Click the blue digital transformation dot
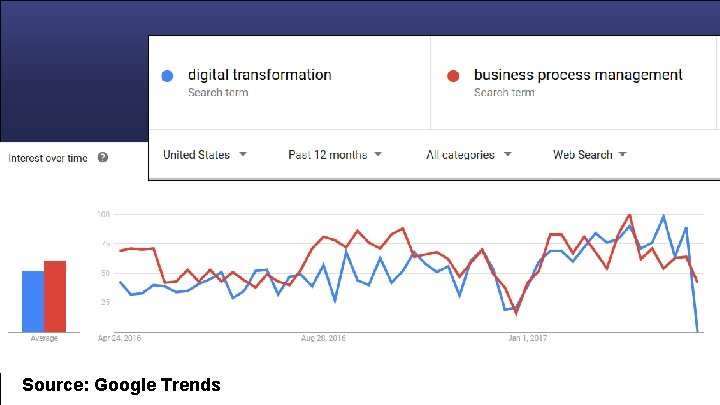 click(168, 75)
